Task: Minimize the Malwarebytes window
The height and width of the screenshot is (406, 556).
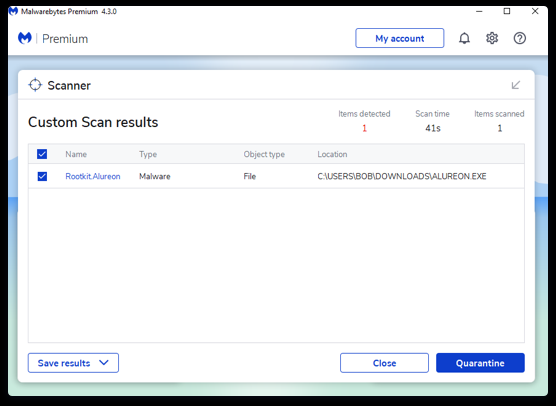Action: click(479, 11)
